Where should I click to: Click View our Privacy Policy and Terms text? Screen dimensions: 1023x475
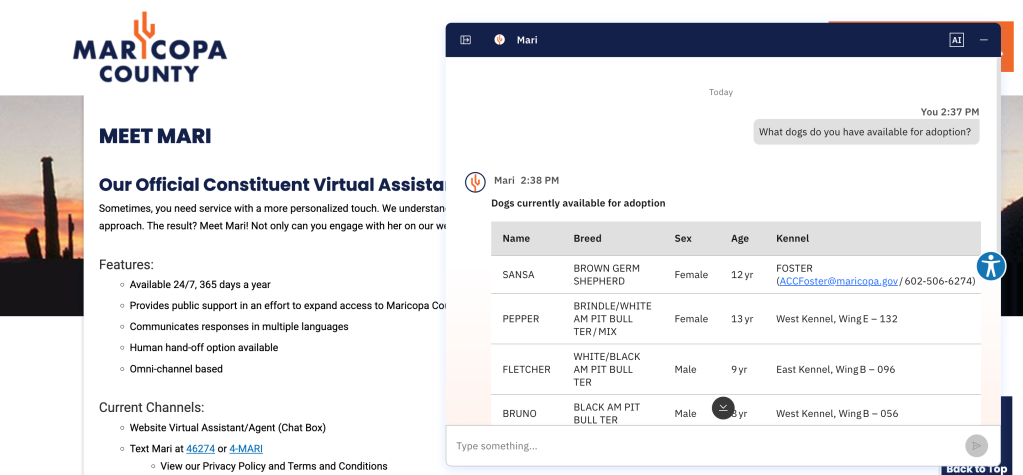274,466
